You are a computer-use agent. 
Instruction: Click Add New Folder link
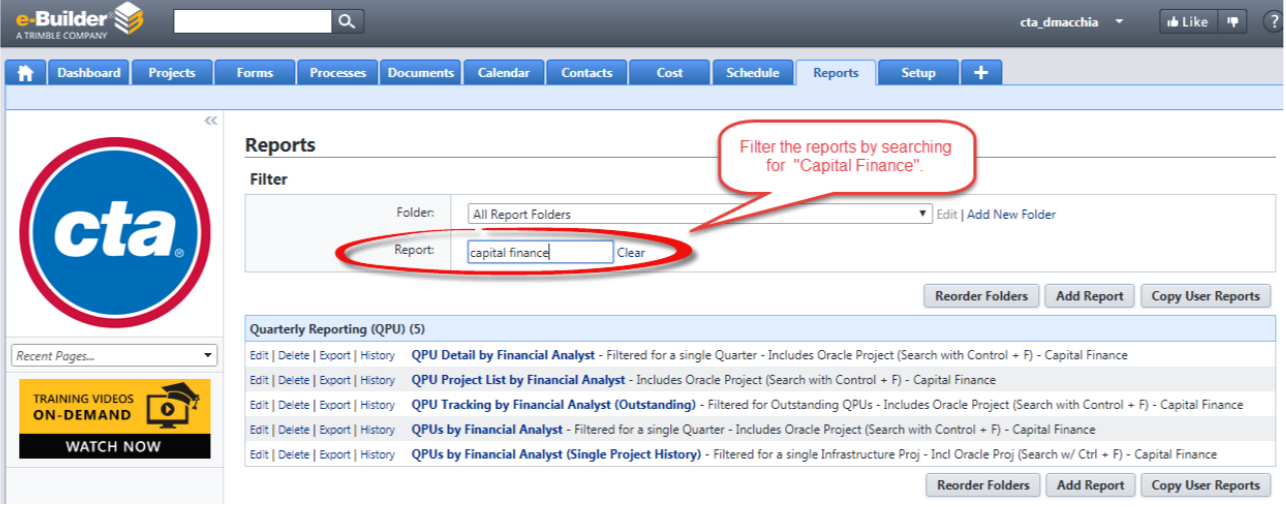[x=1011, y=214]
